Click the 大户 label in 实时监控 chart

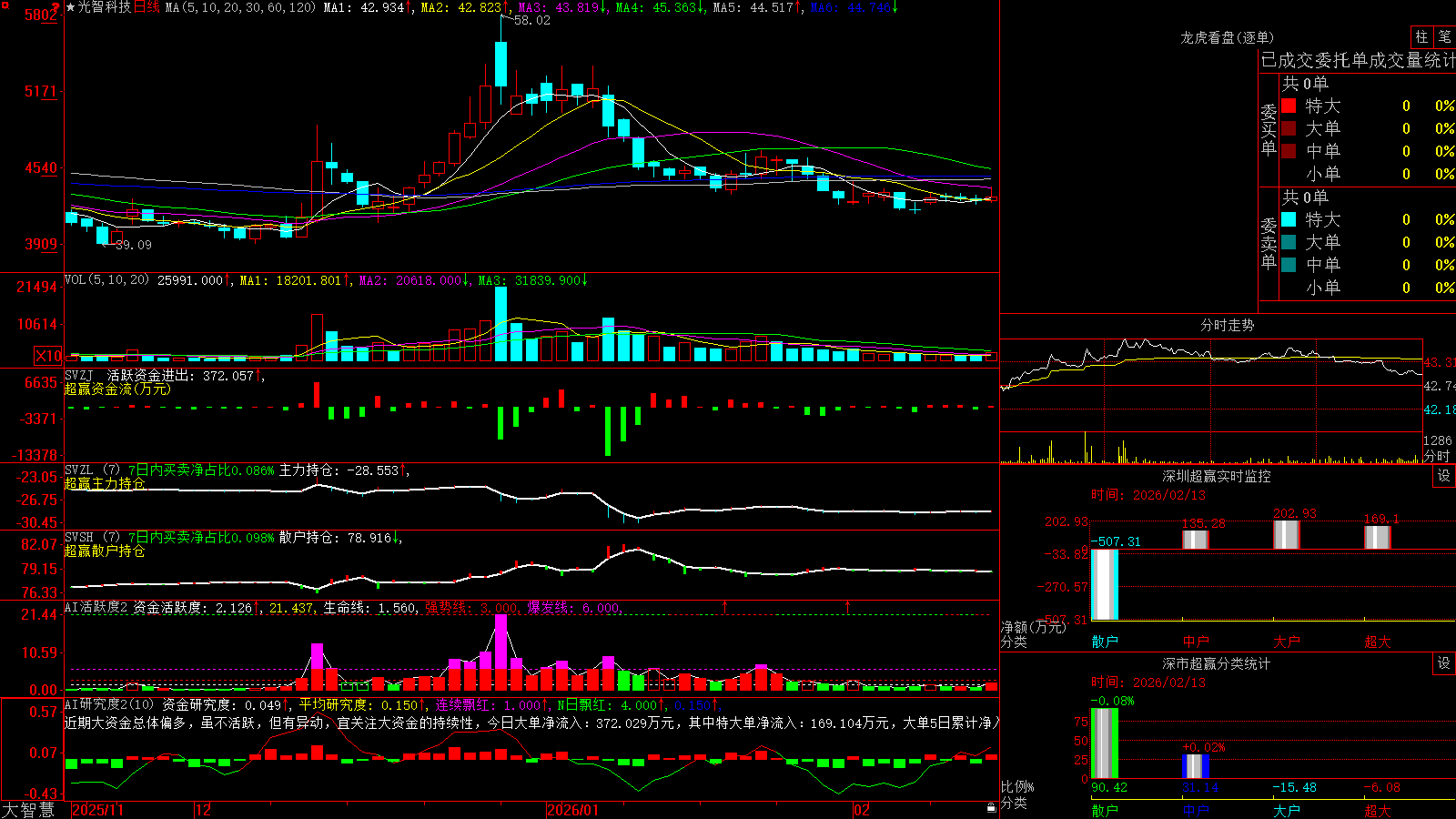click(x=1287, y=642)
